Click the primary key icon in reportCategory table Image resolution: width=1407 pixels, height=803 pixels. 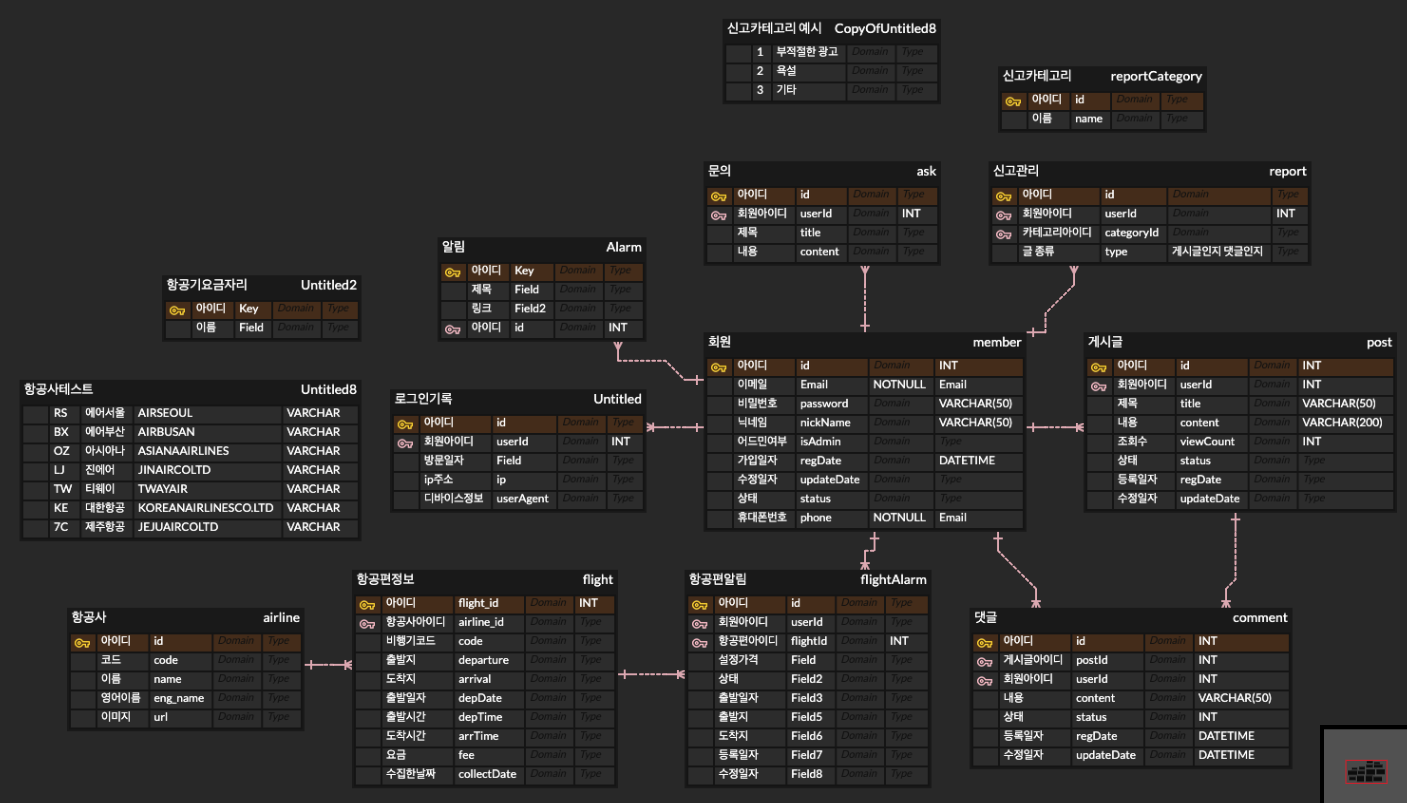(x=1013, y=99)
